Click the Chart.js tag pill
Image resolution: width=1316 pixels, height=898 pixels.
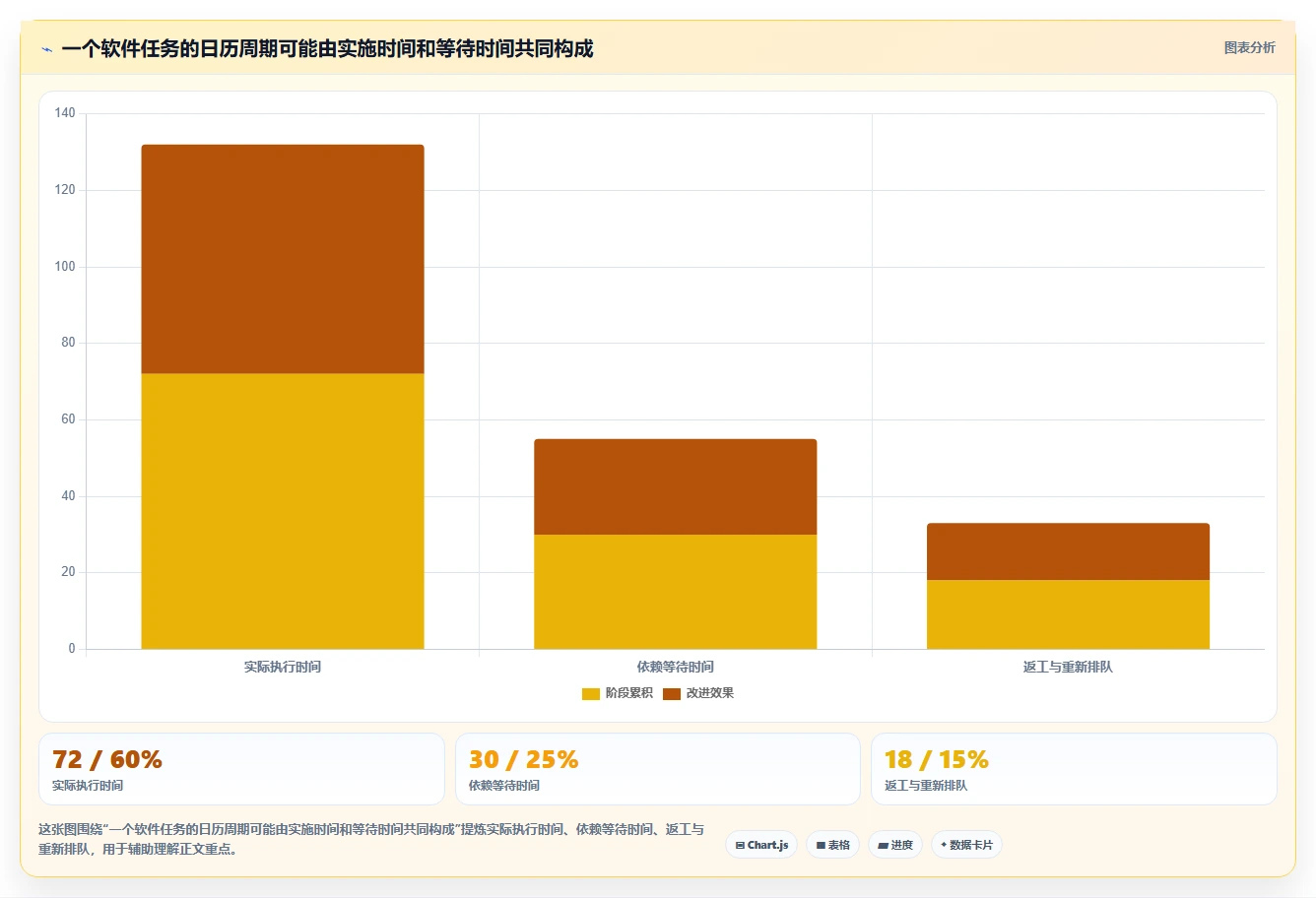(761, 845)
